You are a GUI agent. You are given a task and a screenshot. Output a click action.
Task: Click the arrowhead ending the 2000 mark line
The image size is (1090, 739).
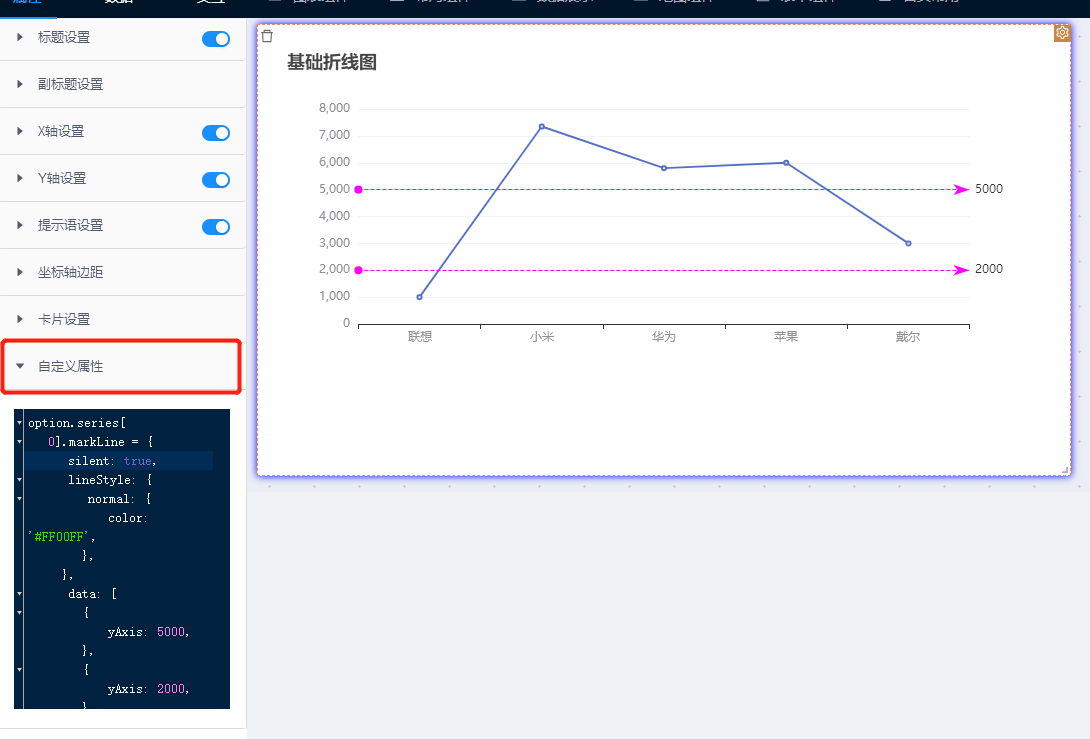point(961,270)
